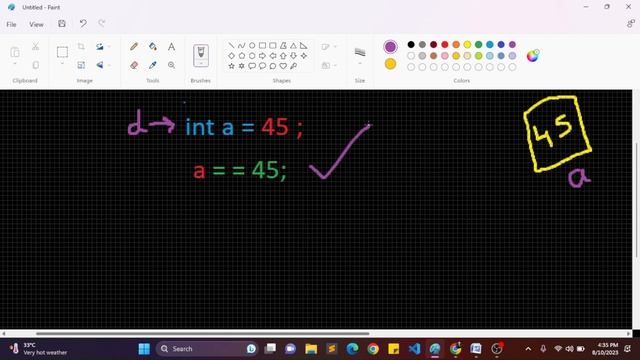
Task: Pick the black color swatch
Action: (411, 44)
